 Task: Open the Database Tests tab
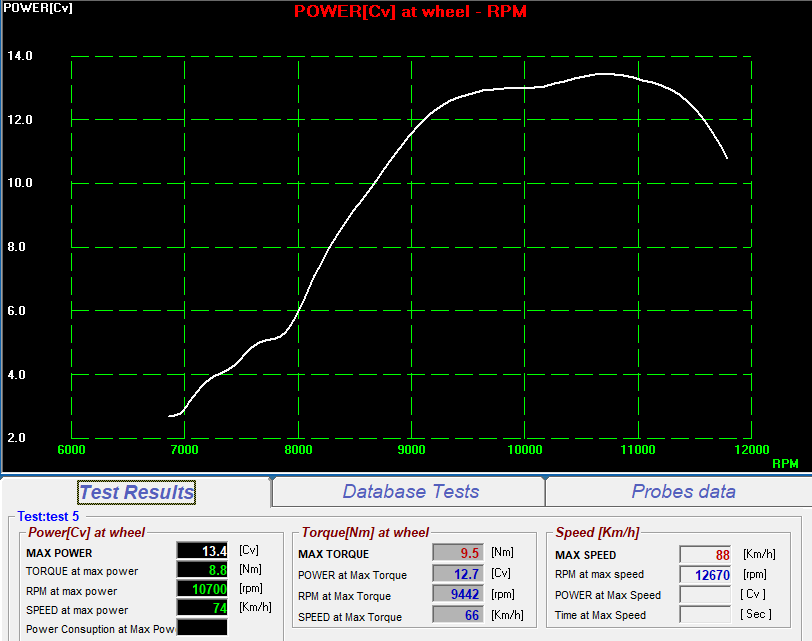point(410,492)
